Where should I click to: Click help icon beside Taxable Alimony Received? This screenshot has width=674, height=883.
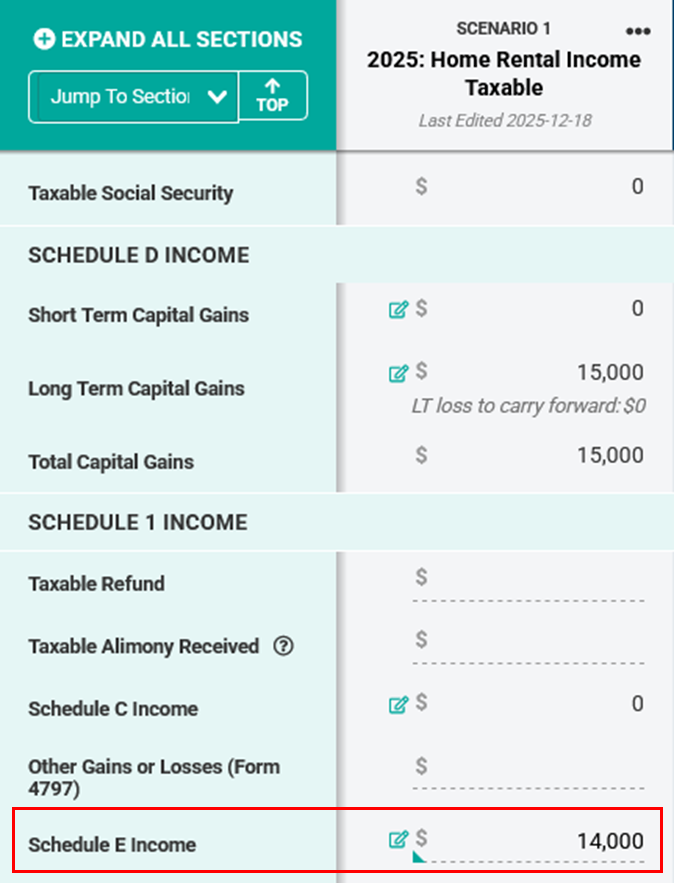pos(283,646)
